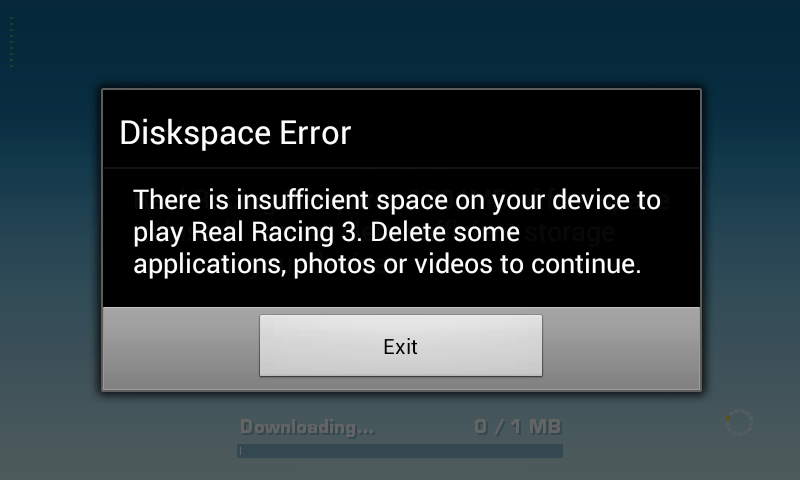This screenshot has height=480, width=800.
Task: Click the Exit button
Action: 401,345
